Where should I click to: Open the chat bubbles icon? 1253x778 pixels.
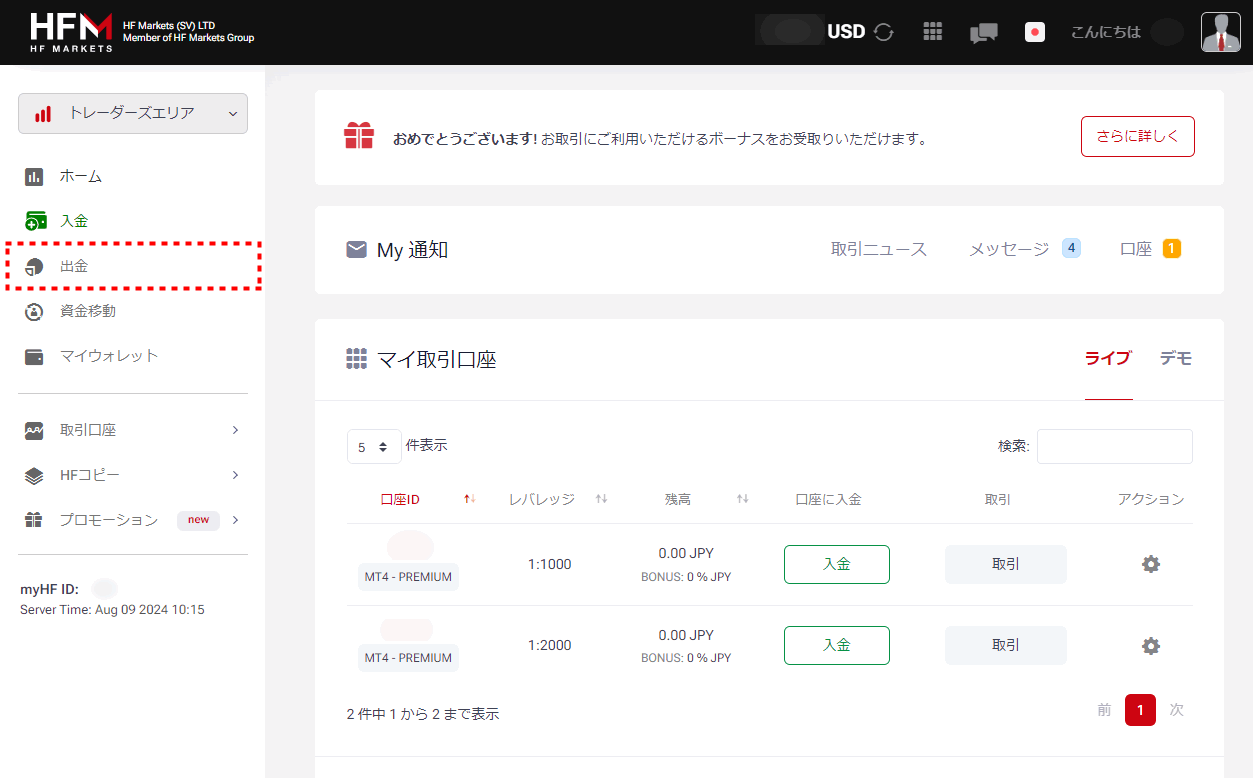[x=984, y=33]
